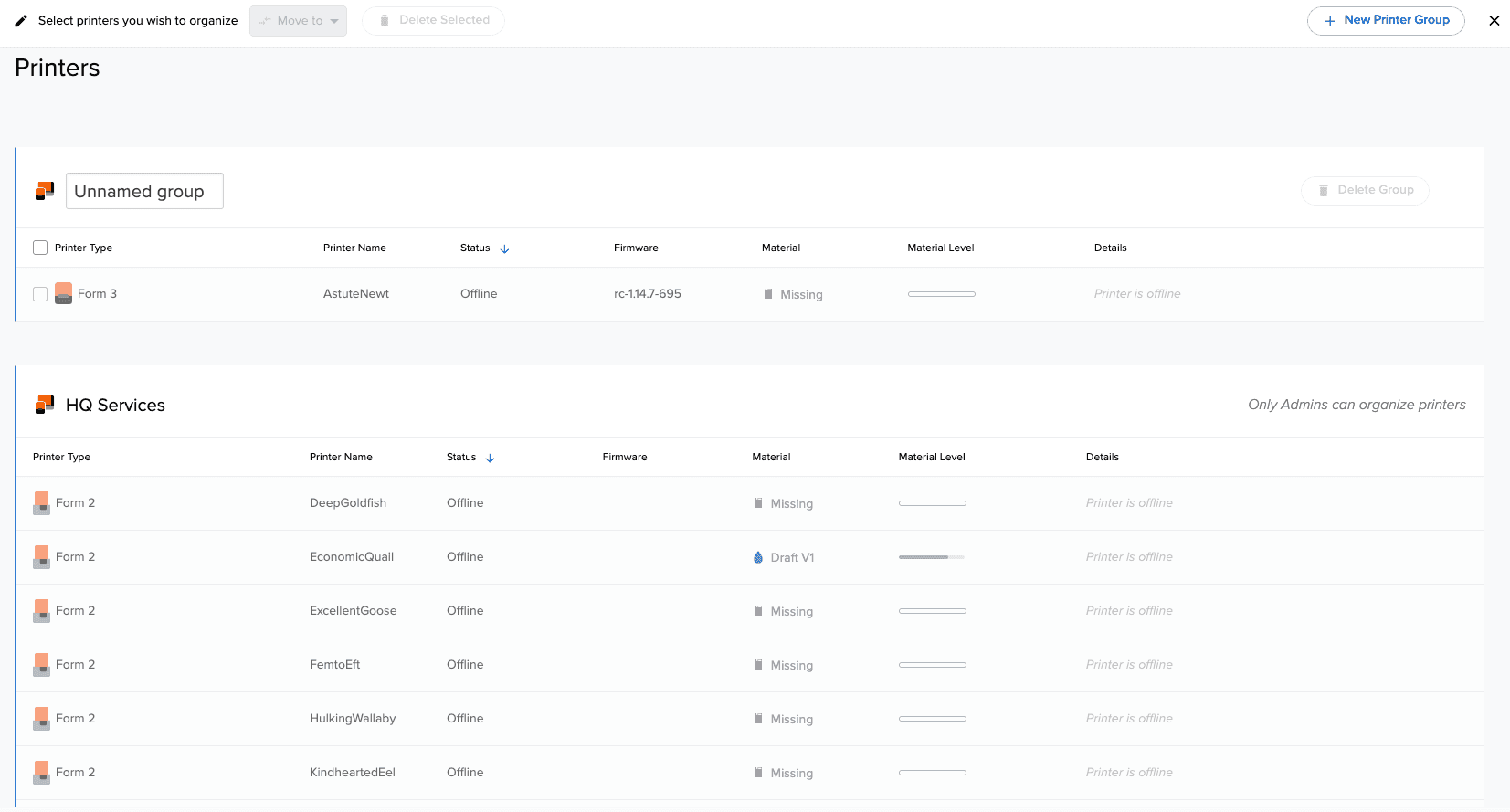Click DeepGoldfish missing cartridge icon
This screenshot has height=812, width=1510.
point(758,503)
